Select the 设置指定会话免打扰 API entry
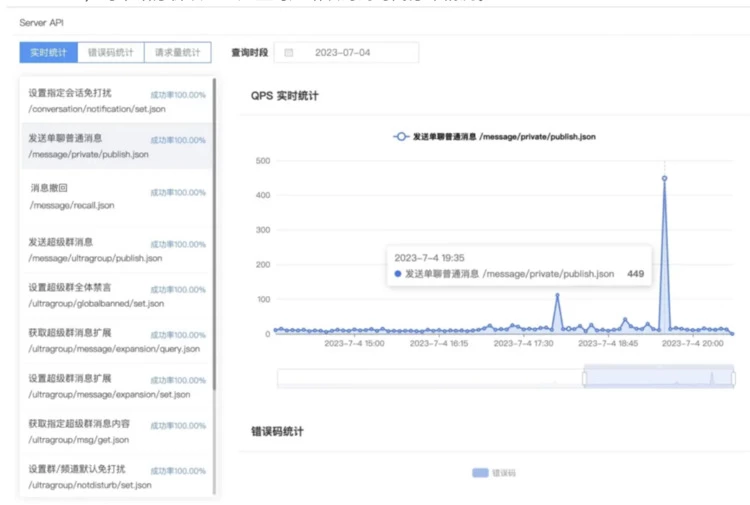Viewport: 750px width, 505px height. (117, 100)
